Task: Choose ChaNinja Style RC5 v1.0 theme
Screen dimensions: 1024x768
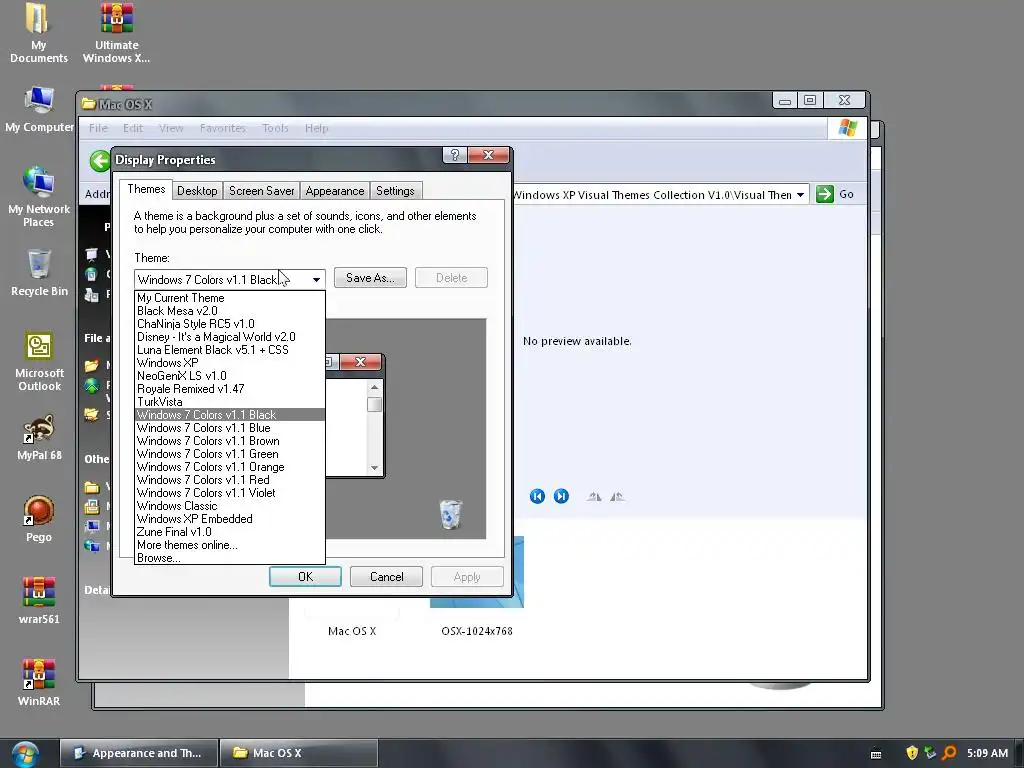Action: (230, 324)
